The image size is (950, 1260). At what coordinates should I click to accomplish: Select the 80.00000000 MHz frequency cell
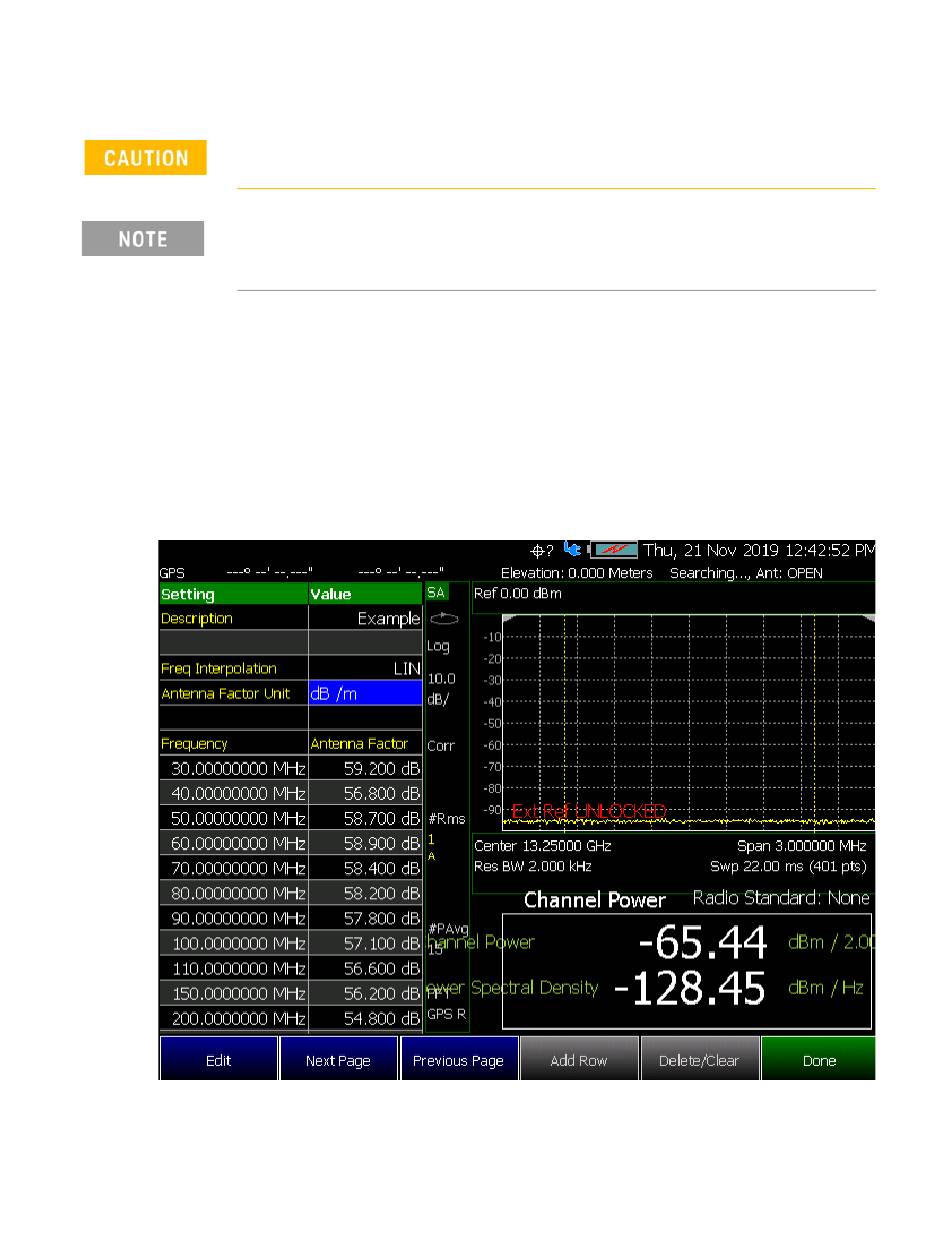(234, 893)
